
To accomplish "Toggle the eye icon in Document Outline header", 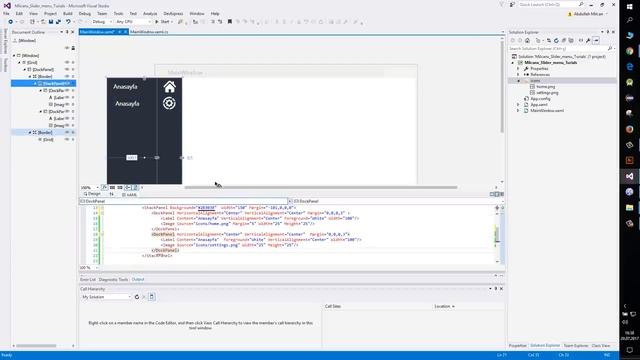I will click(x=67, y=48).
